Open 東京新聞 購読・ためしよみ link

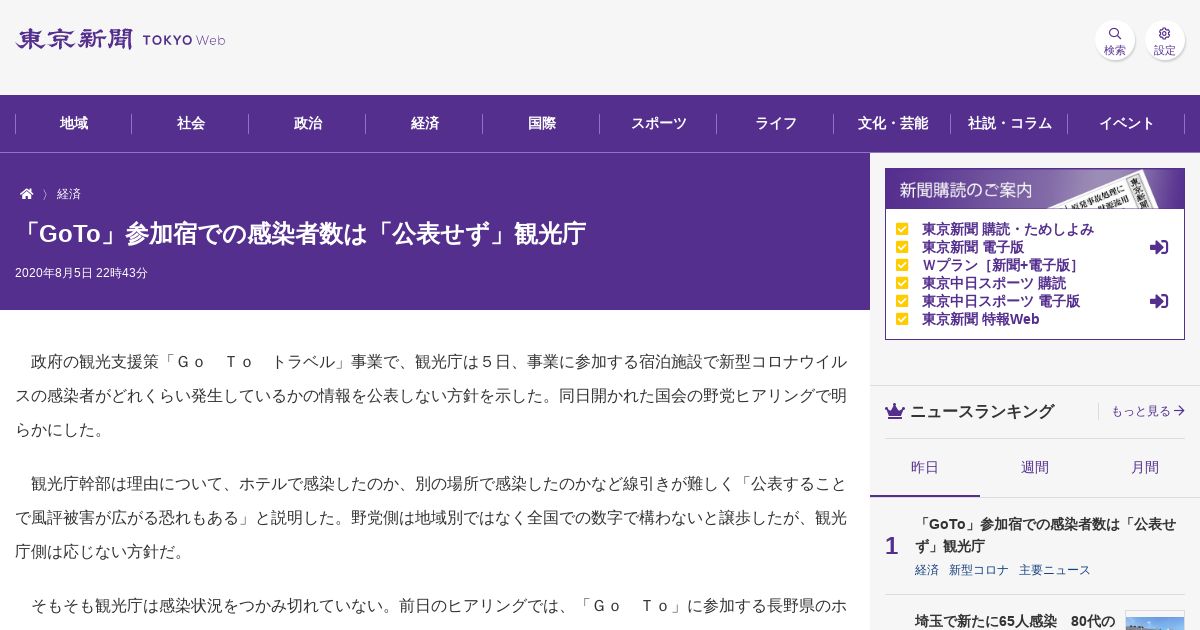tap(1008, 229)
